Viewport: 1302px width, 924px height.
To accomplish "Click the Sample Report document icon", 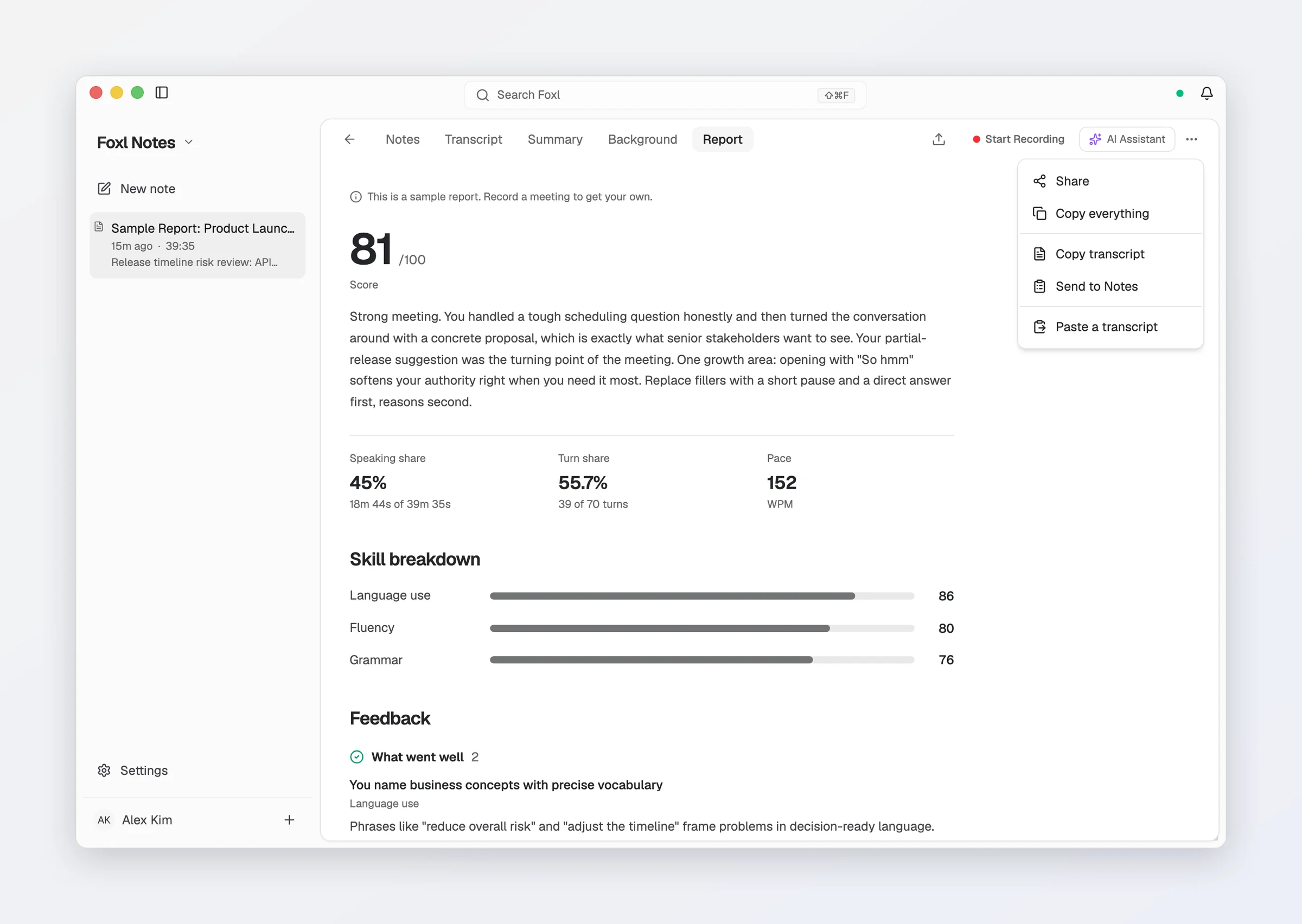I will [x=99, y=227].
